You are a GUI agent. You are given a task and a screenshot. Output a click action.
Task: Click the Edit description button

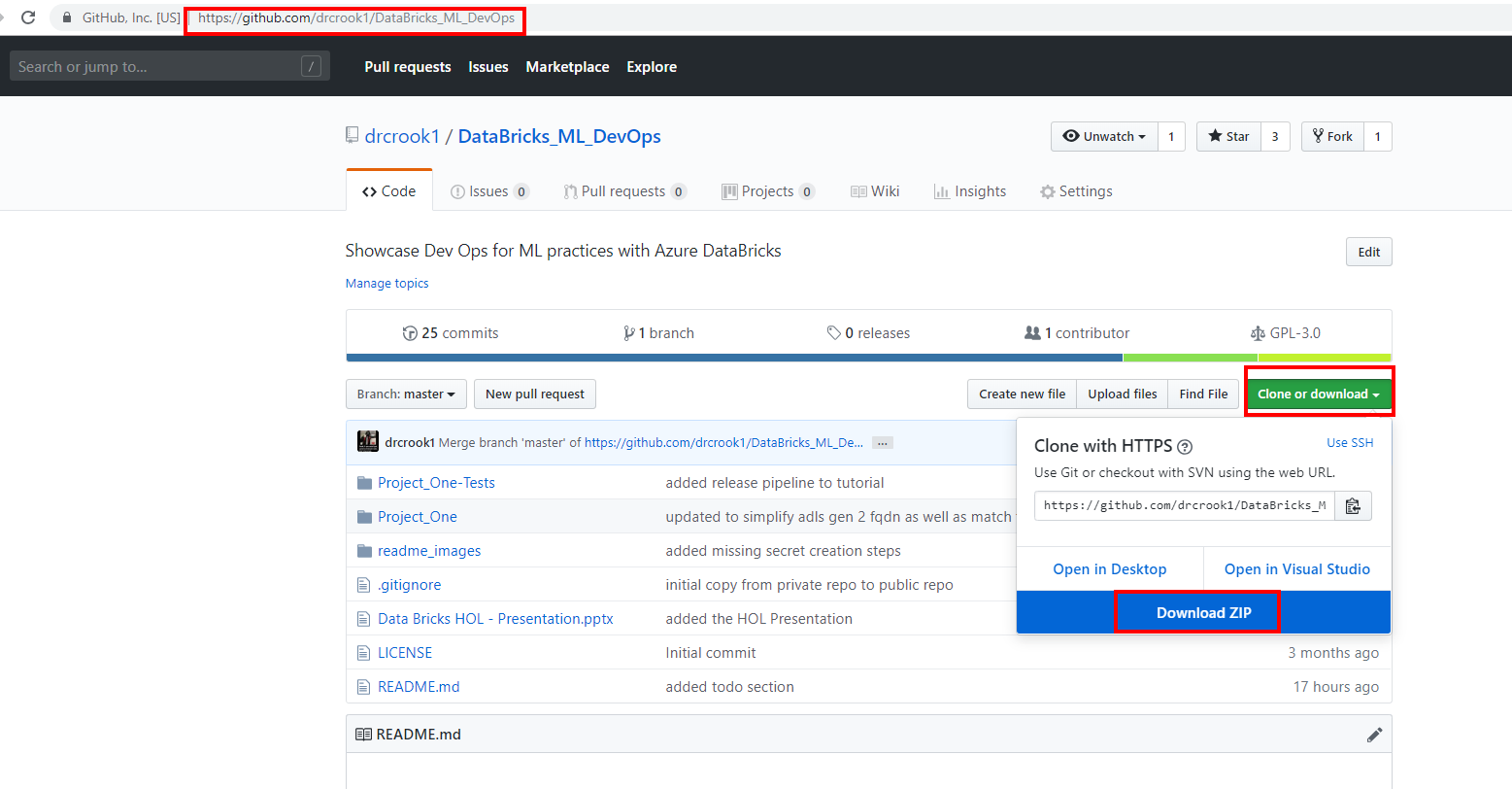[1369, 252]
